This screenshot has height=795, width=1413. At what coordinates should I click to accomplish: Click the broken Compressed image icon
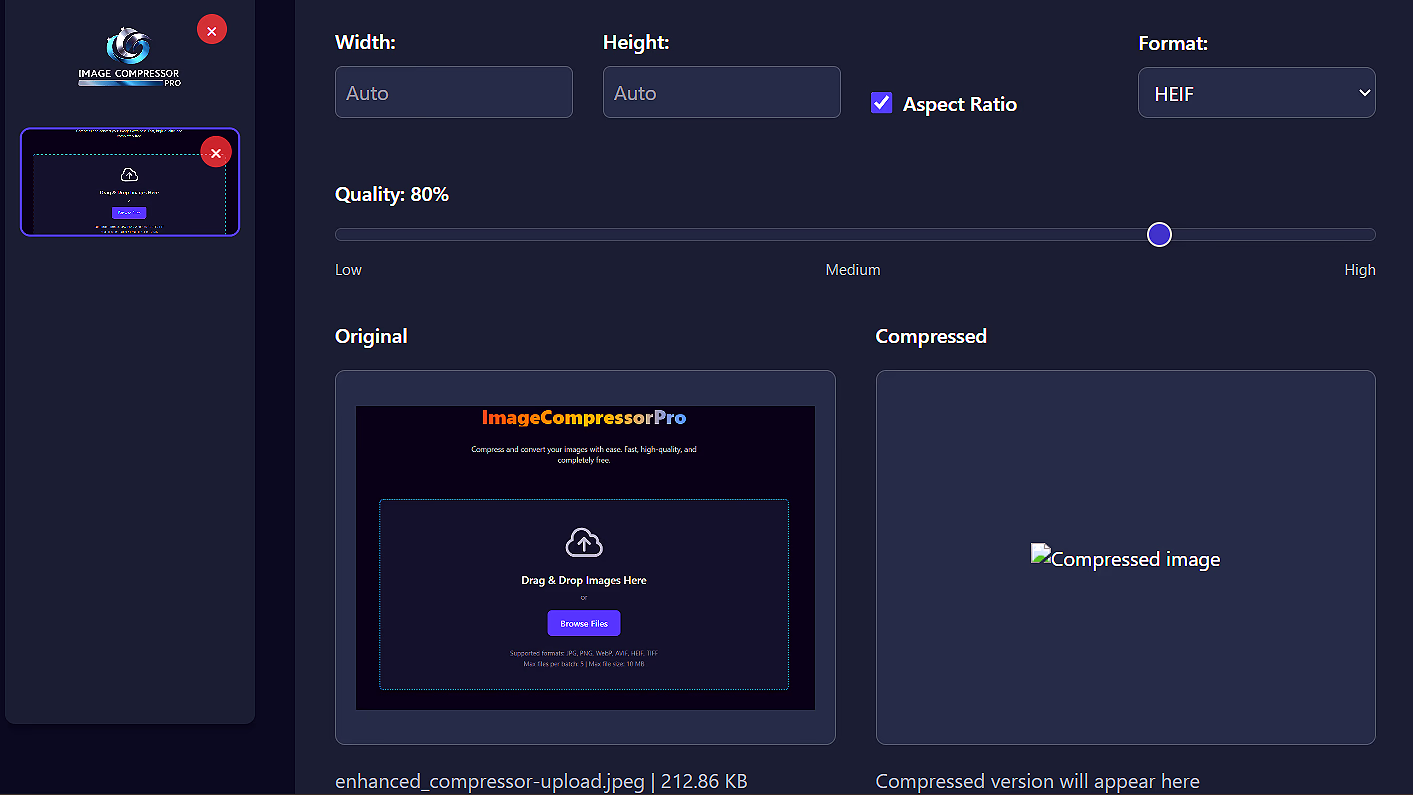pyautogui.click(x=1041, y=553)
